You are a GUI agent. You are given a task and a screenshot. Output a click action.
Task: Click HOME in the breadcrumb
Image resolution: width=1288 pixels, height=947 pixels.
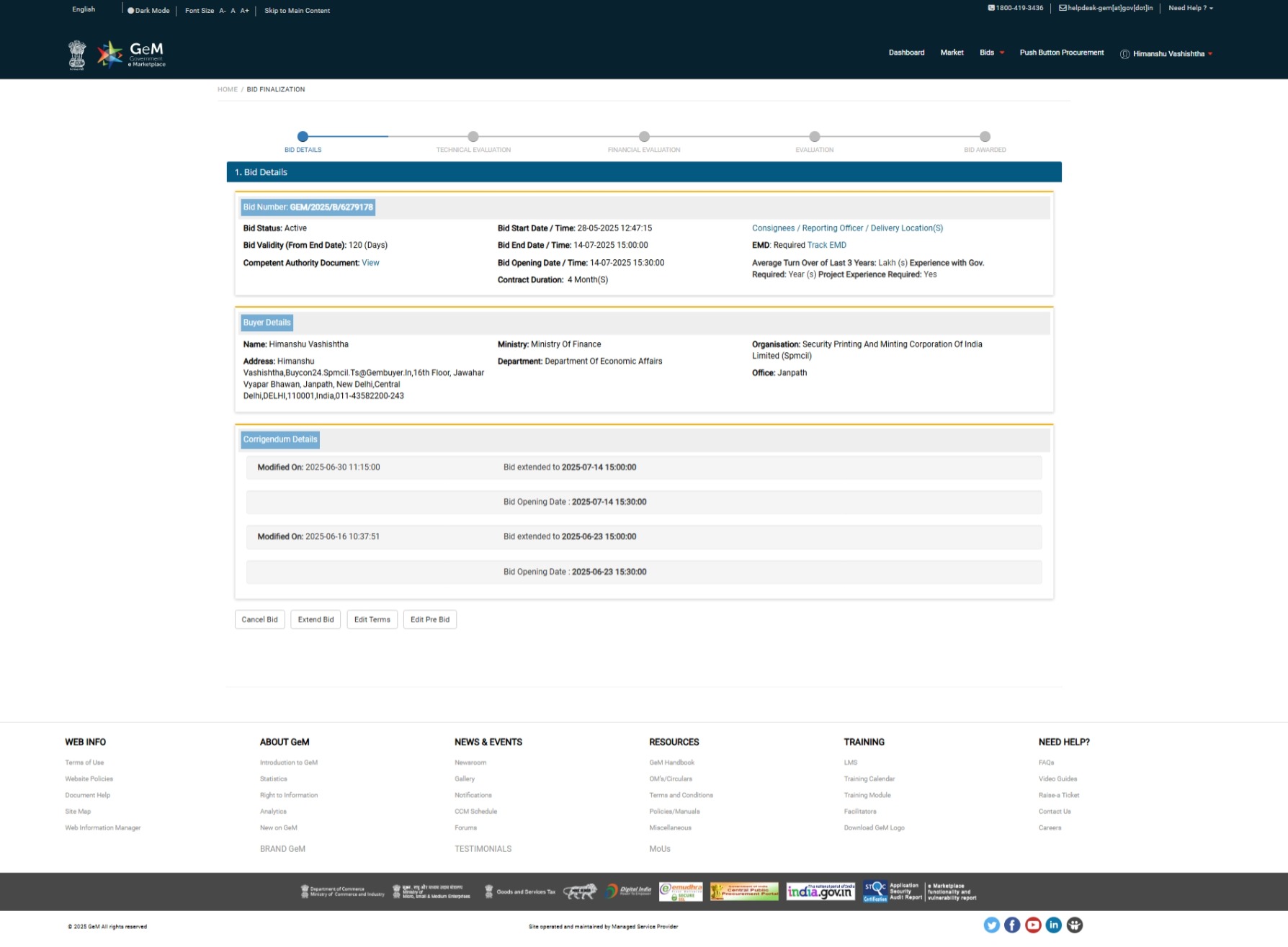point(228,89)
